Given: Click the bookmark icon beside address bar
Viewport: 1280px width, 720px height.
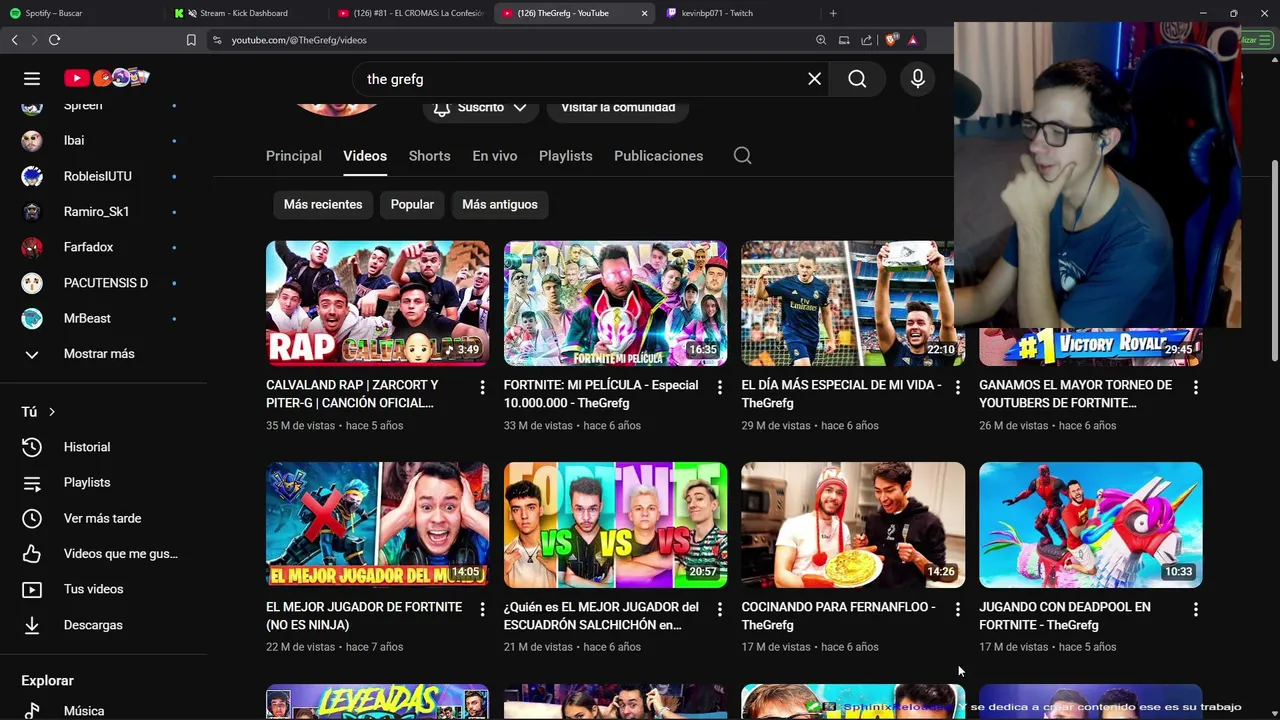Looking at the screenshot, I should pyautogui.click(x=191, y=40).
